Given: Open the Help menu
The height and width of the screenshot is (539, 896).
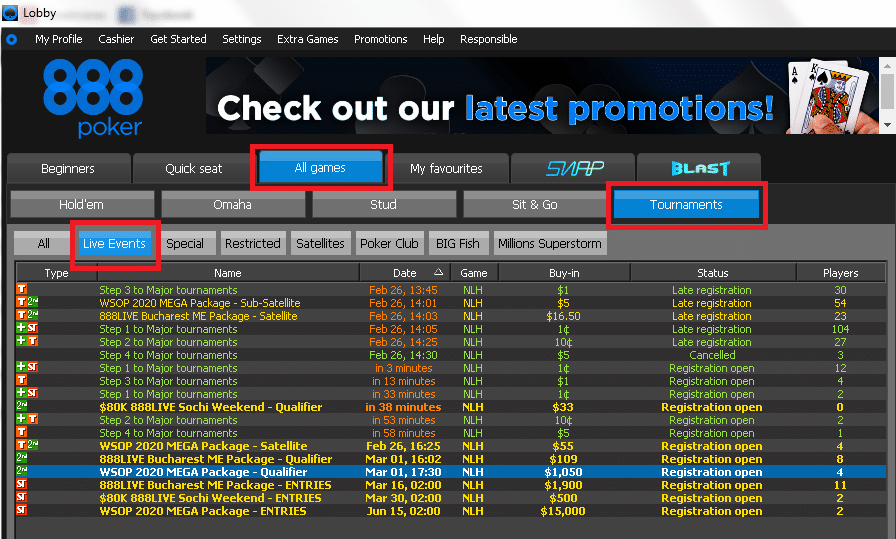Looking at the screenshot, I should pyautogui.click(x=434, y=39).
